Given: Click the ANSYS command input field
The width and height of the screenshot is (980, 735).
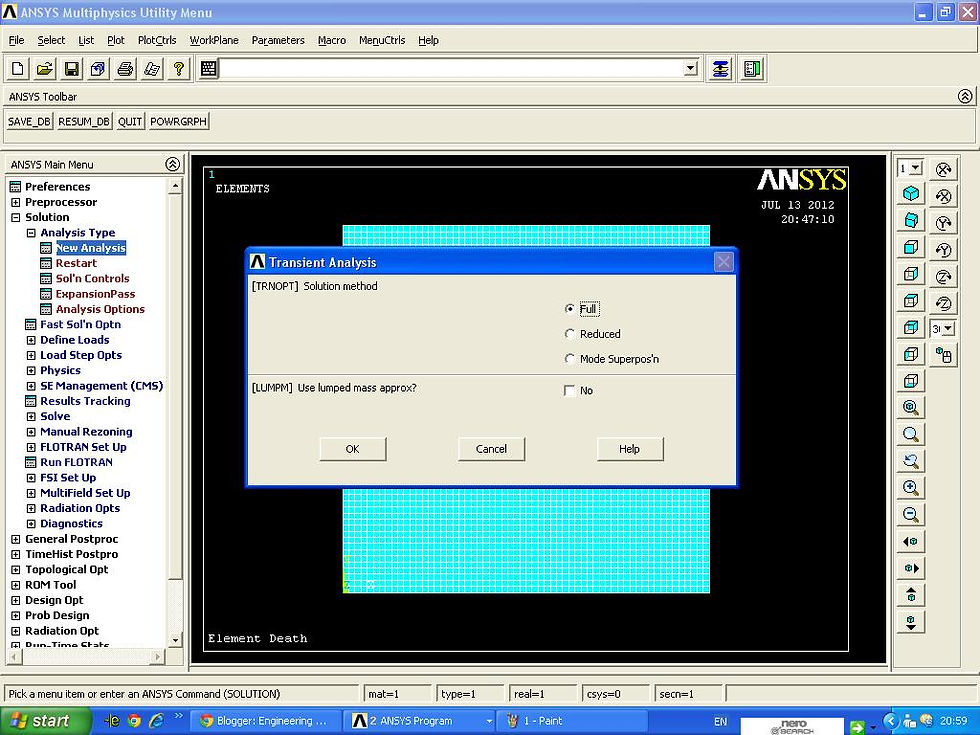Looking at the screenshot, I should (451, 69).
